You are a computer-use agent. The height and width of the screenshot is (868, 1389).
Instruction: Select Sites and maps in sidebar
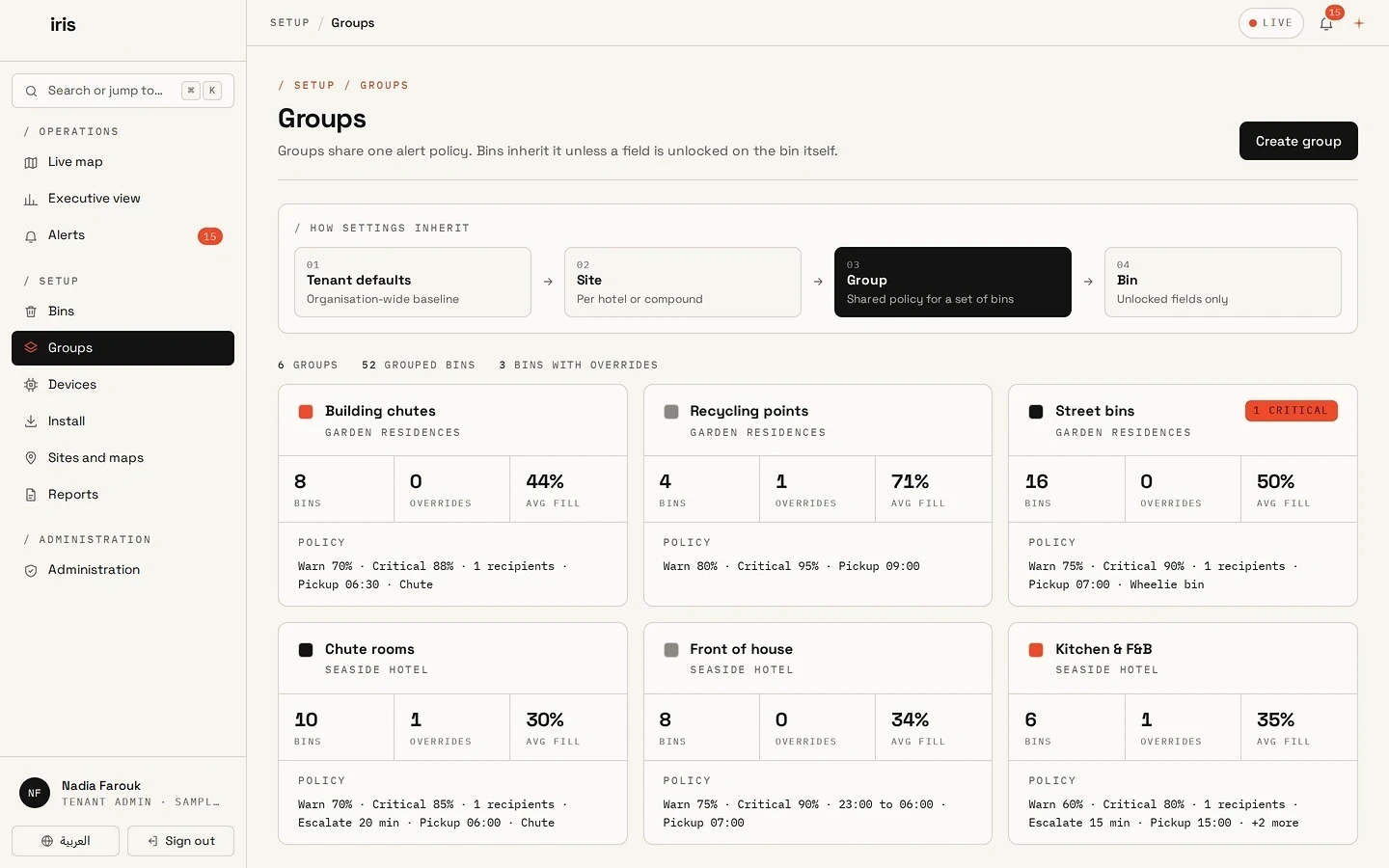[x=123, y=458]
